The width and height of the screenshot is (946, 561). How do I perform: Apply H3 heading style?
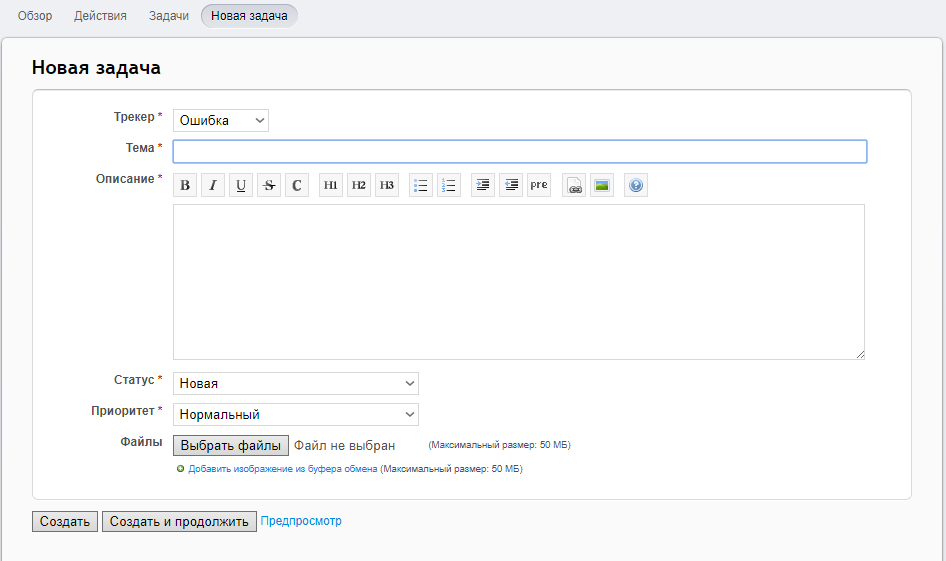(x=387, y=185)
